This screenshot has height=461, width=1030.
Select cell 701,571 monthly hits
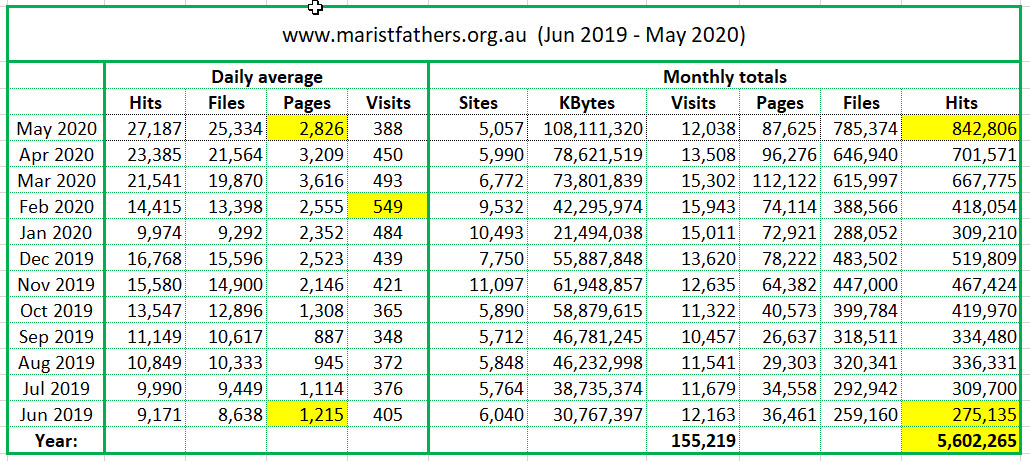pos(961,155)
